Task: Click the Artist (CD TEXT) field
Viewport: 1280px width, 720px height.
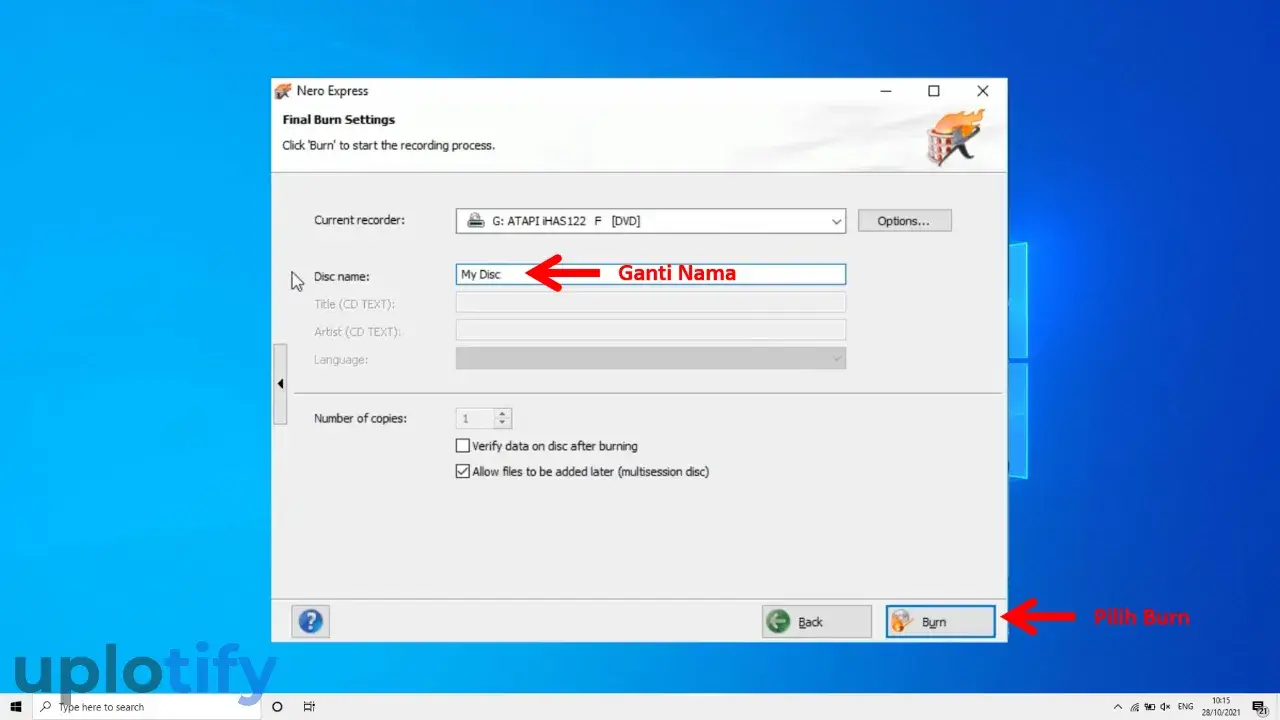Action: 651,330
